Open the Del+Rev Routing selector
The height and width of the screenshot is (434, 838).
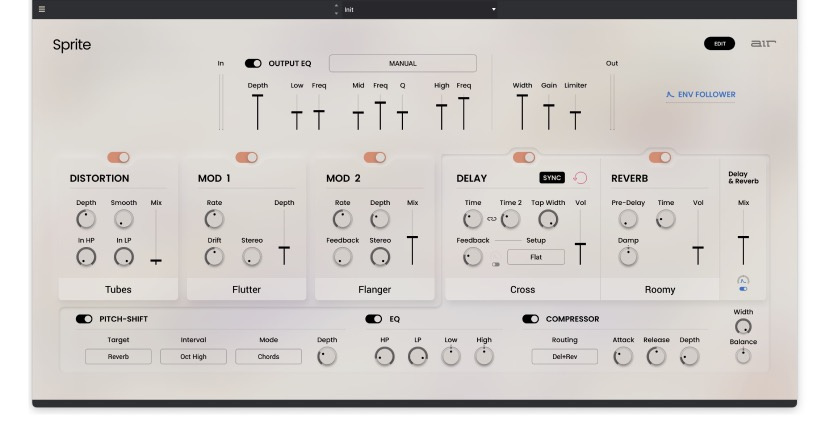click(564, 356)
